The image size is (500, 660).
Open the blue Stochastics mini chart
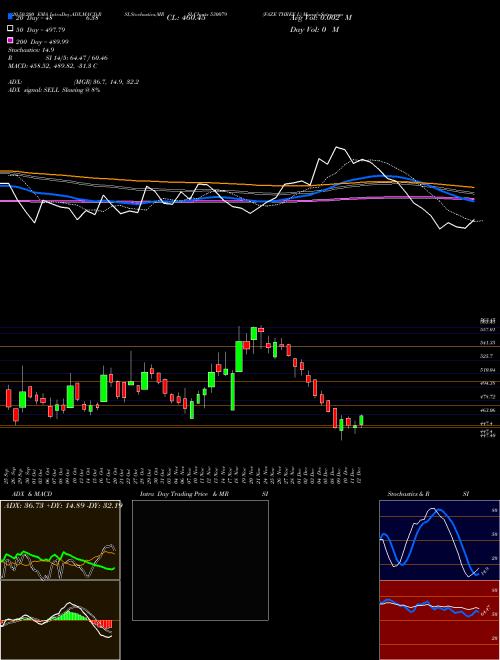coord(439,540)
